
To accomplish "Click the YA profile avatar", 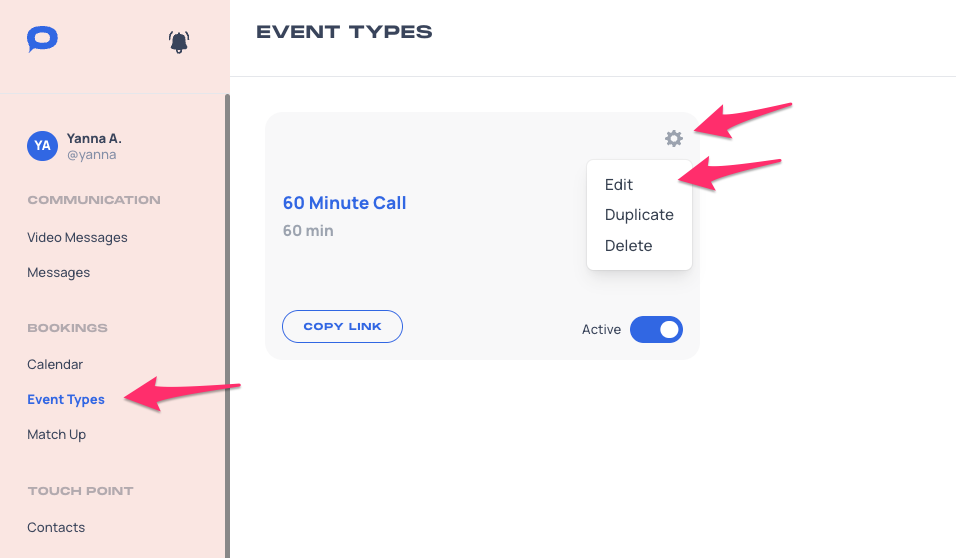I will coord(42,146).
